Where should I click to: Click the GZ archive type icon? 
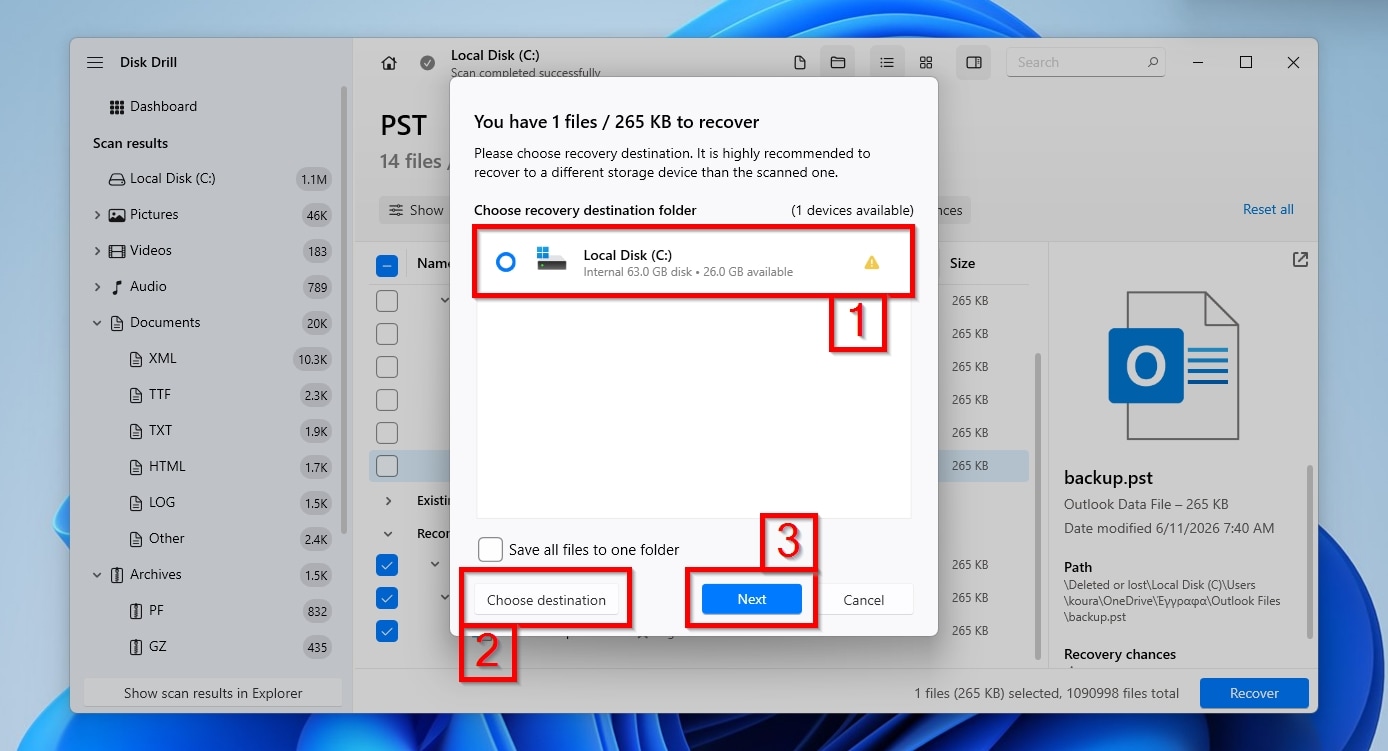136,647
